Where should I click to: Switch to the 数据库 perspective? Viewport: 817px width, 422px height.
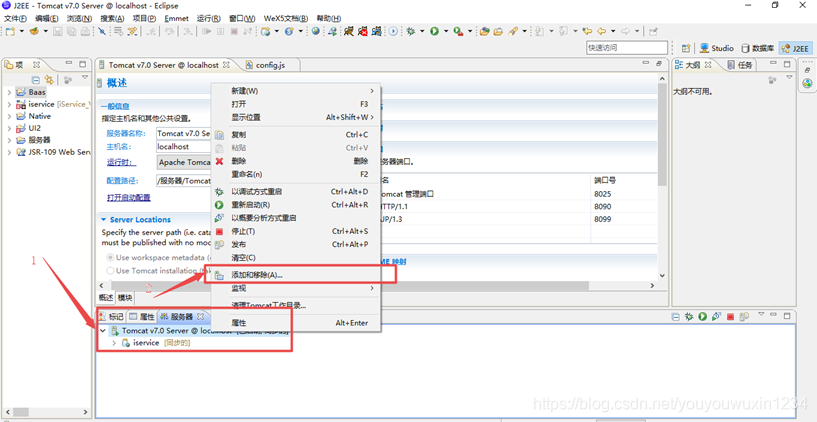tap(759, 48)
